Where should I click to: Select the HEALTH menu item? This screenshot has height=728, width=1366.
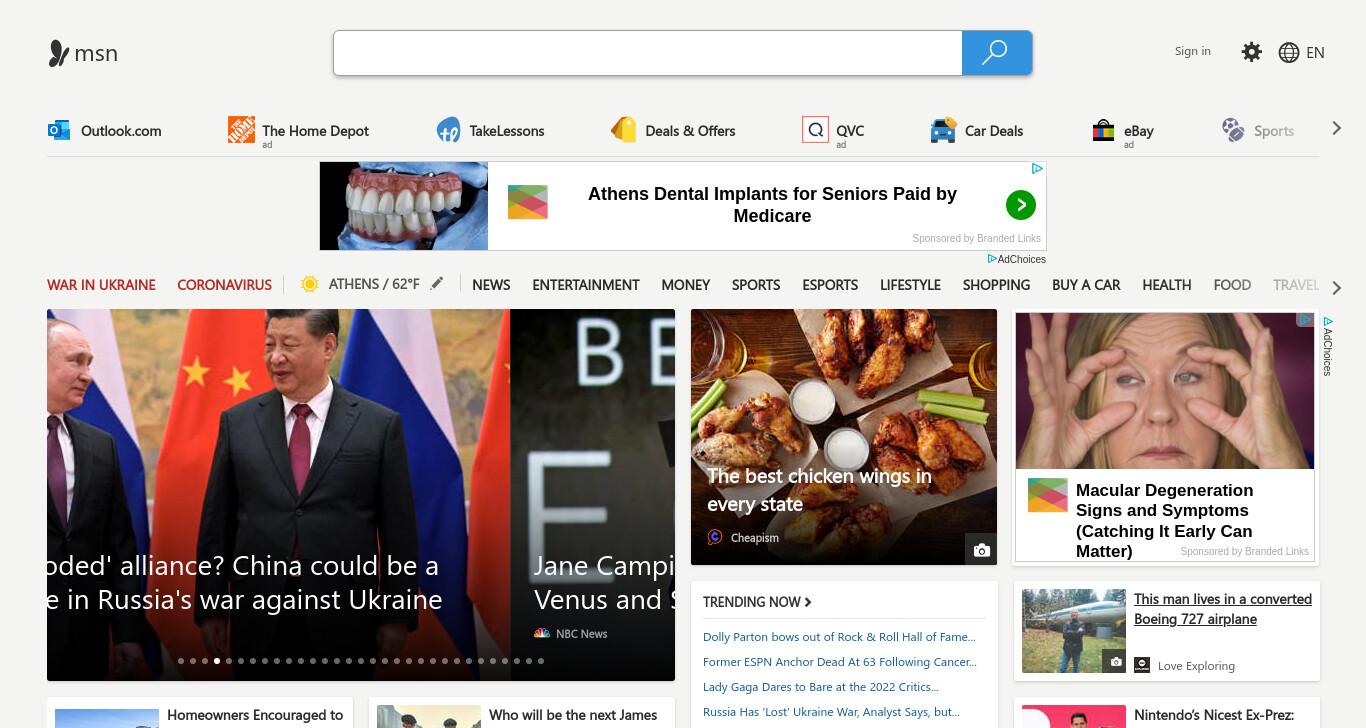tap(1167, 285)
